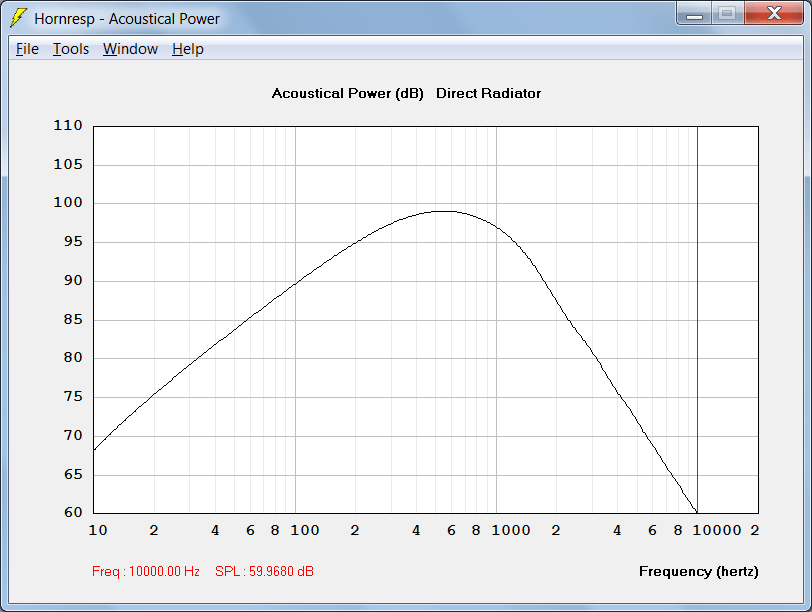Click the 100 dB y-axis label

(x=68, y=202)
